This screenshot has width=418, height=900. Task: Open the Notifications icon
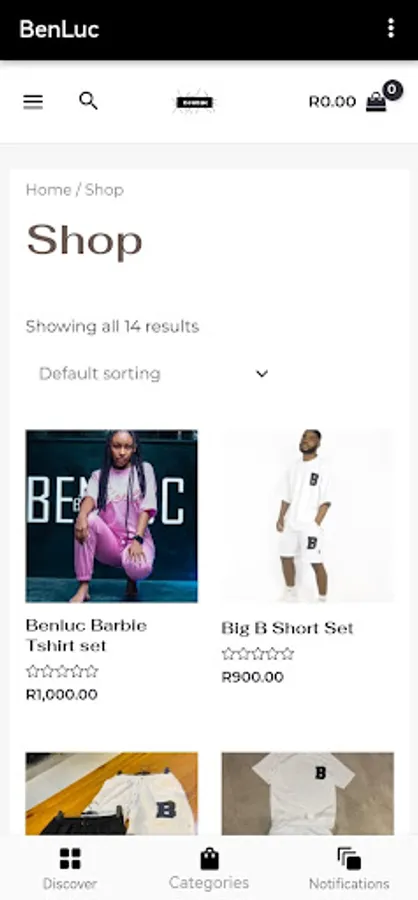[349, 859]
